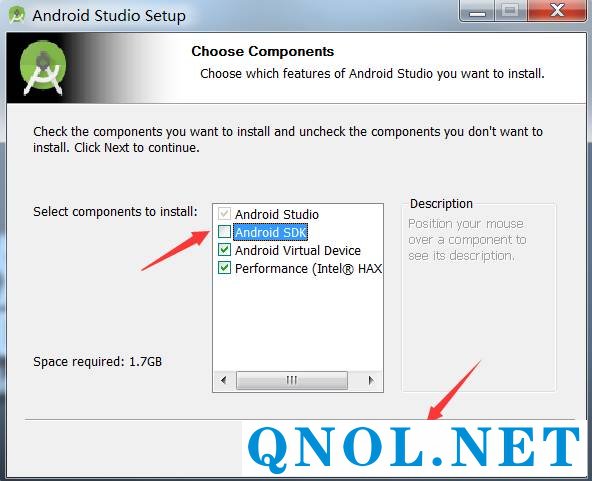This screenshot has height=481, width=592.
Task: Click the Android Studio icon in title bar
Action: (17, 15)
